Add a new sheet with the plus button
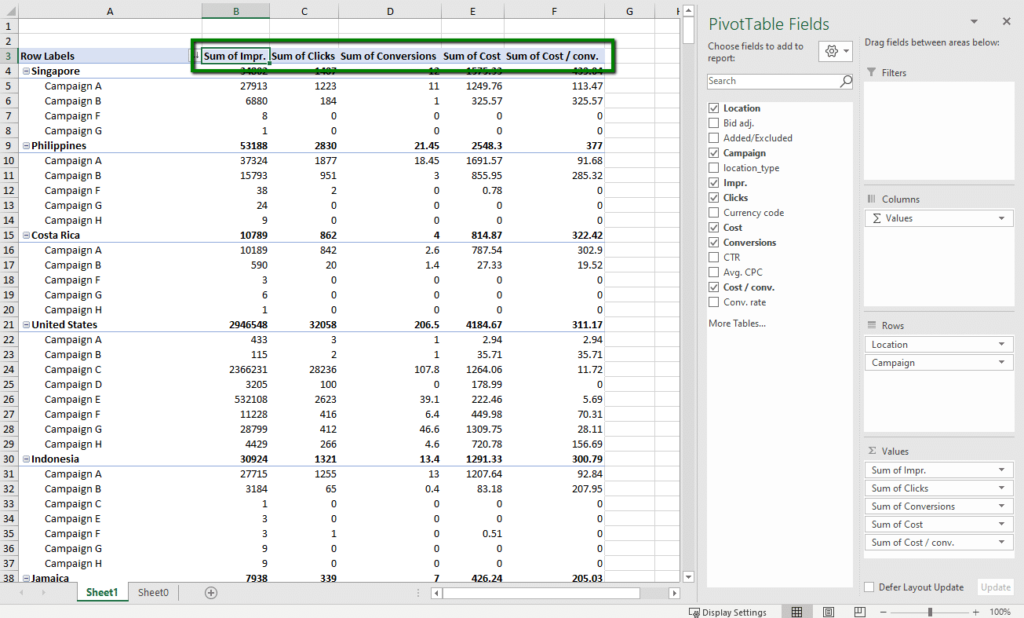Viewport: 1024px width, 618px height. pos(210,592)
